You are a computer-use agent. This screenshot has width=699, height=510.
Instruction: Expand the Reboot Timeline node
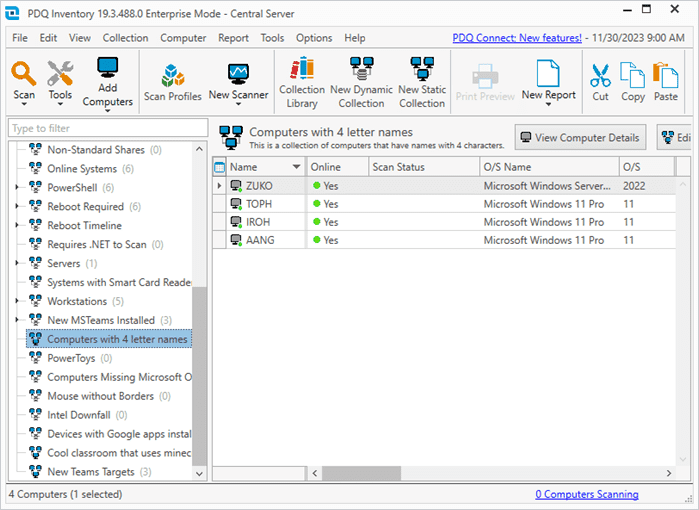click(17, 226)
